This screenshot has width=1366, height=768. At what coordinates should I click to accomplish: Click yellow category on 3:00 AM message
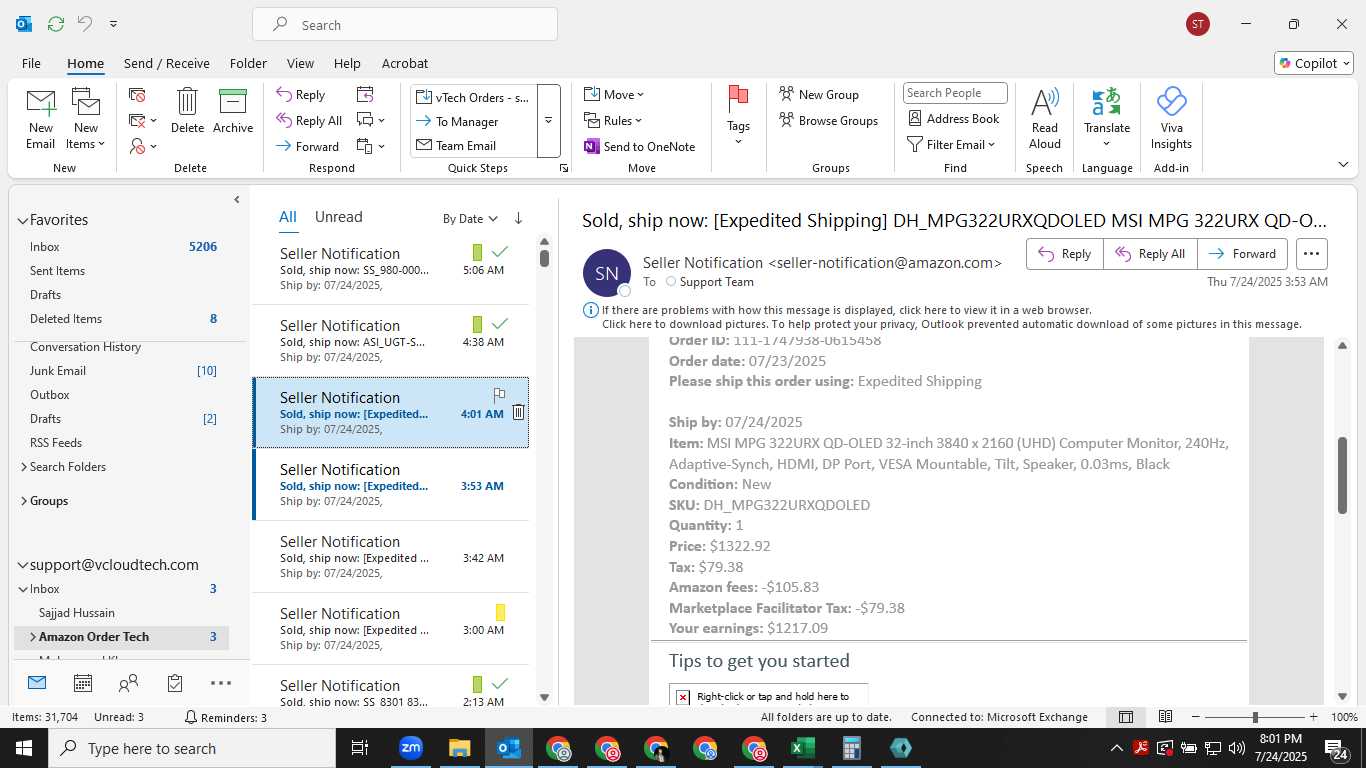pos(500,612)
